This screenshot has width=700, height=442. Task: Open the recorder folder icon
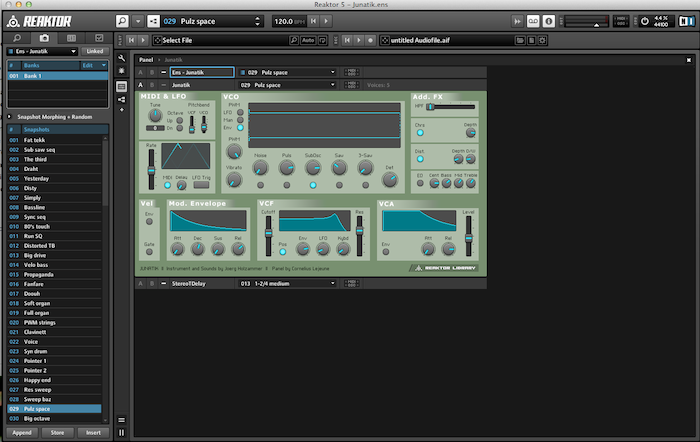tap(520, 40)
